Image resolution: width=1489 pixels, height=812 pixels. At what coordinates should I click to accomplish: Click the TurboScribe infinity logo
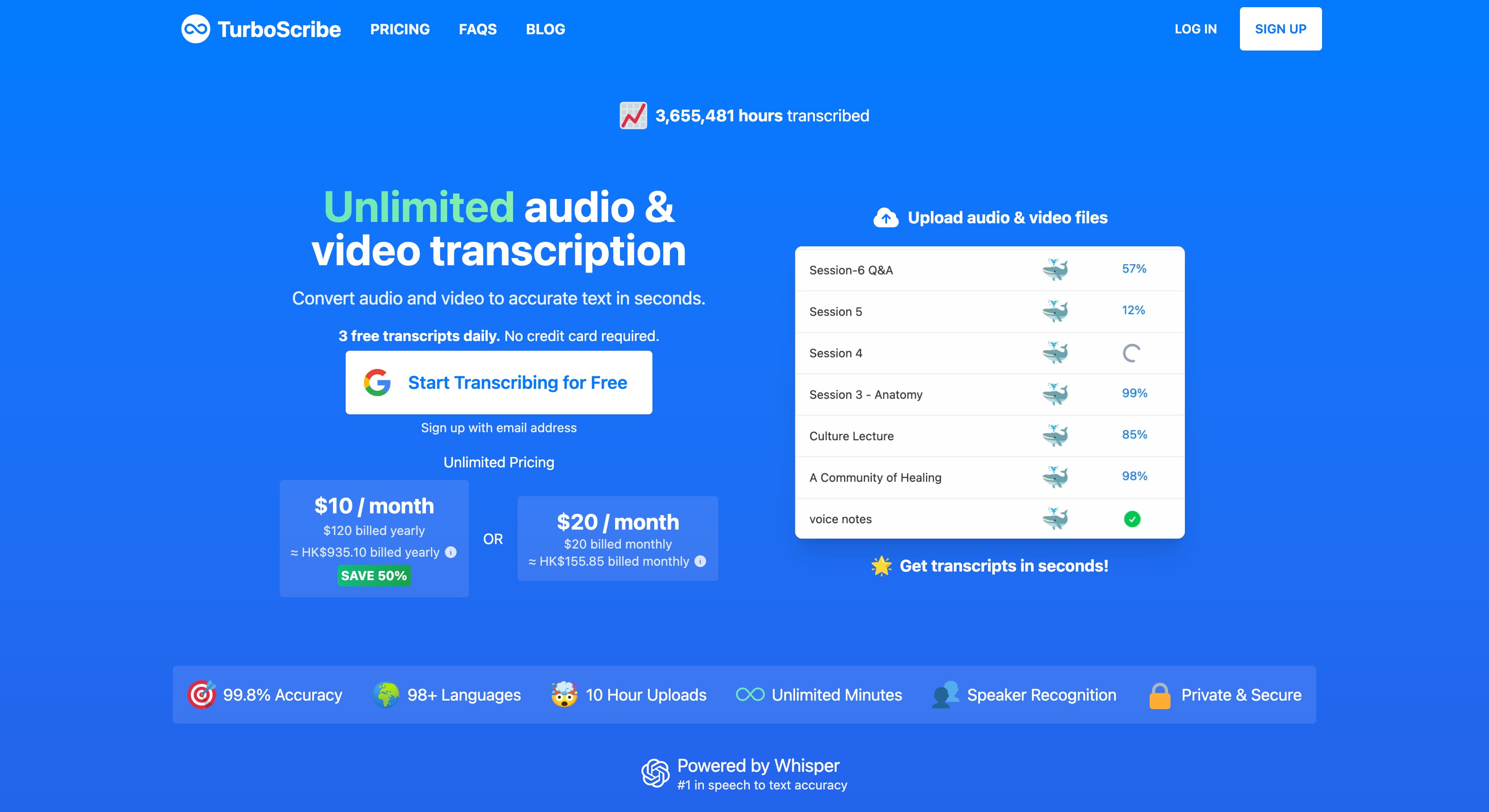(x=197, y=29)
